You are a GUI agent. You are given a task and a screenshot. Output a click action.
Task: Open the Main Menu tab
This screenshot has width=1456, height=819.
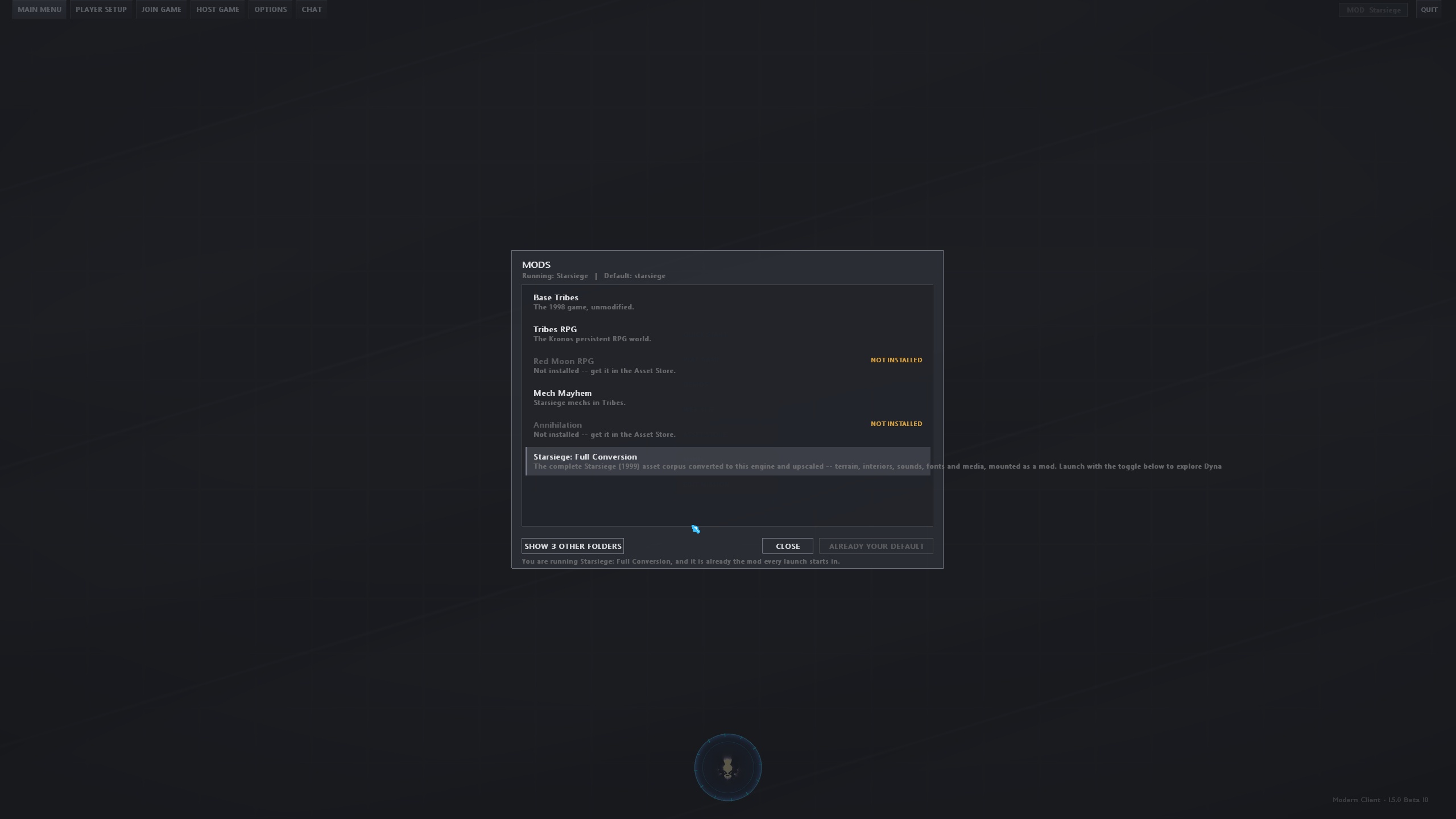39,10
